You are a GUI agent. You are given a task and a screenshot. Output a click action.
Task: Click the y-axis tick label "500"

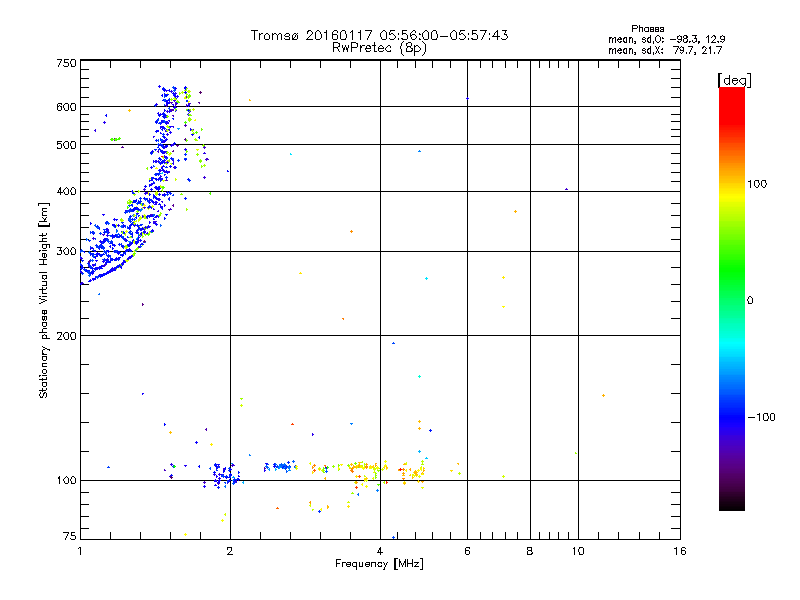(67, 145)
